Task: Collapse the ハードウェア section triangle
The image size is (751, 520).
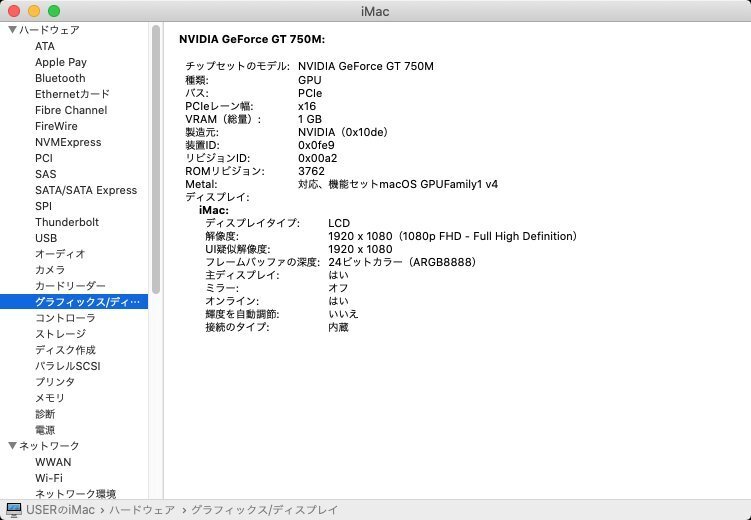Action: (11, 30)
